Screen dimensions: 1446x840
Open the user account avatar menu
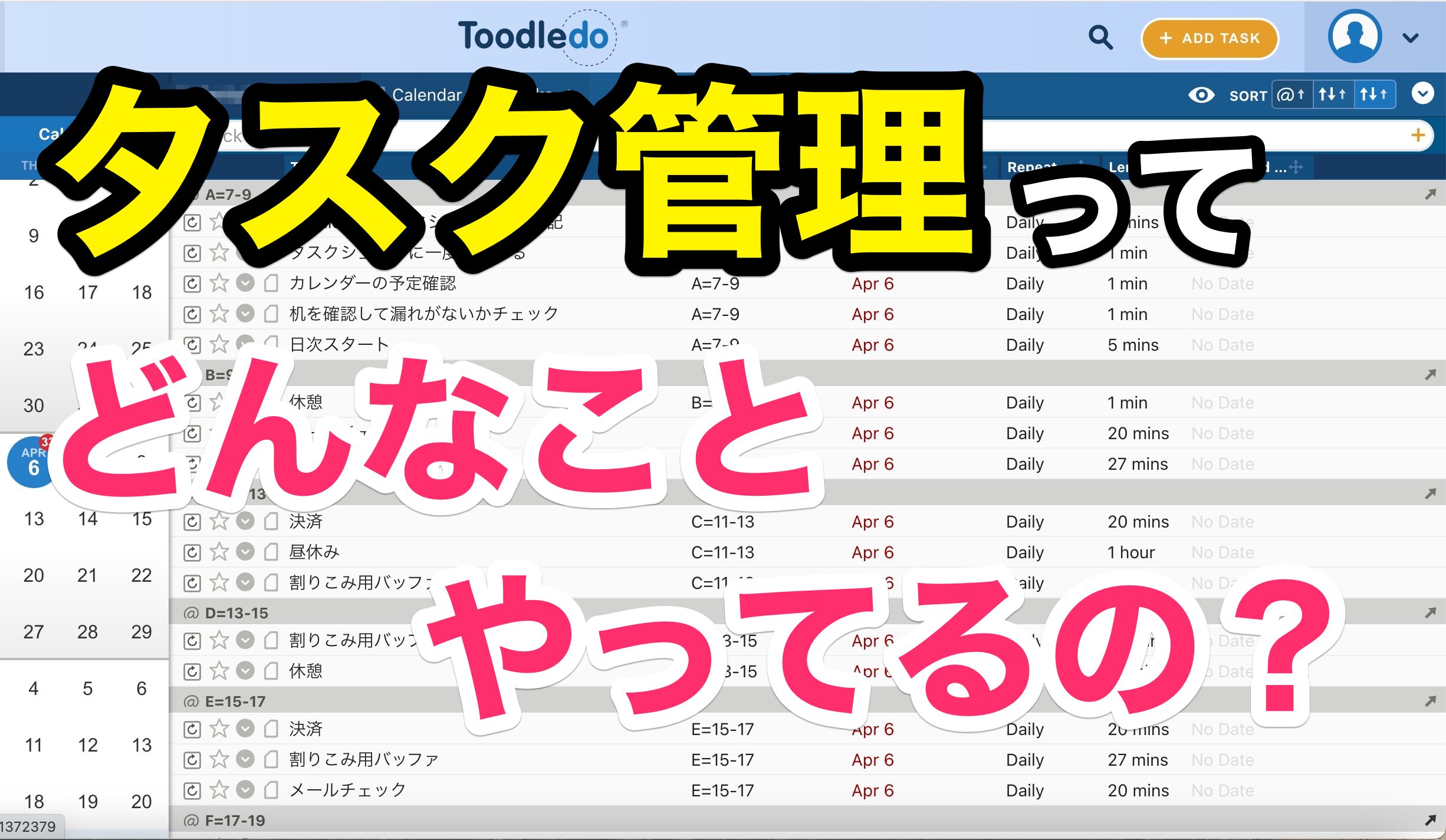[x=1355, y=37]
